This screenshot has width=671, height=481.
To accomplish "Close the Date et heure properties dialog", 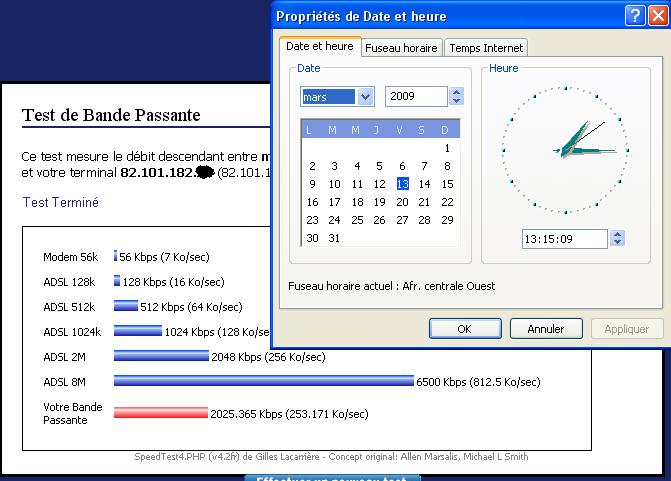I will pyautogui.click(x=659, y=16).
